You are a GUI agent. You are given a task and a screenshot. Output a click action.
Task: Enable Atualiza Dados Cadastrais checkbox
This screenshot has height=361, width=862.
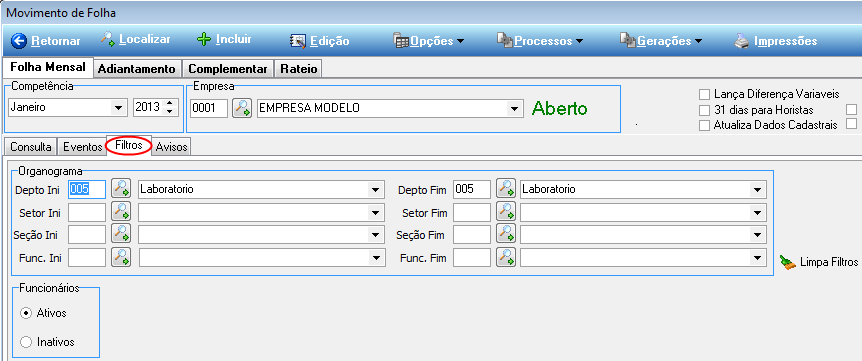(x=704, y=125)
